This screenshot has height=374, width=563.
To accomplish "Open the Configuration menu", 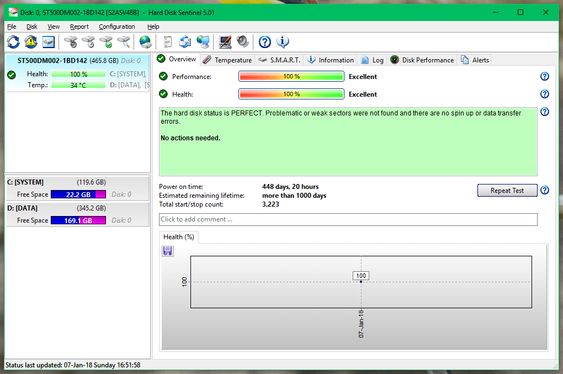I will [117, 27].
